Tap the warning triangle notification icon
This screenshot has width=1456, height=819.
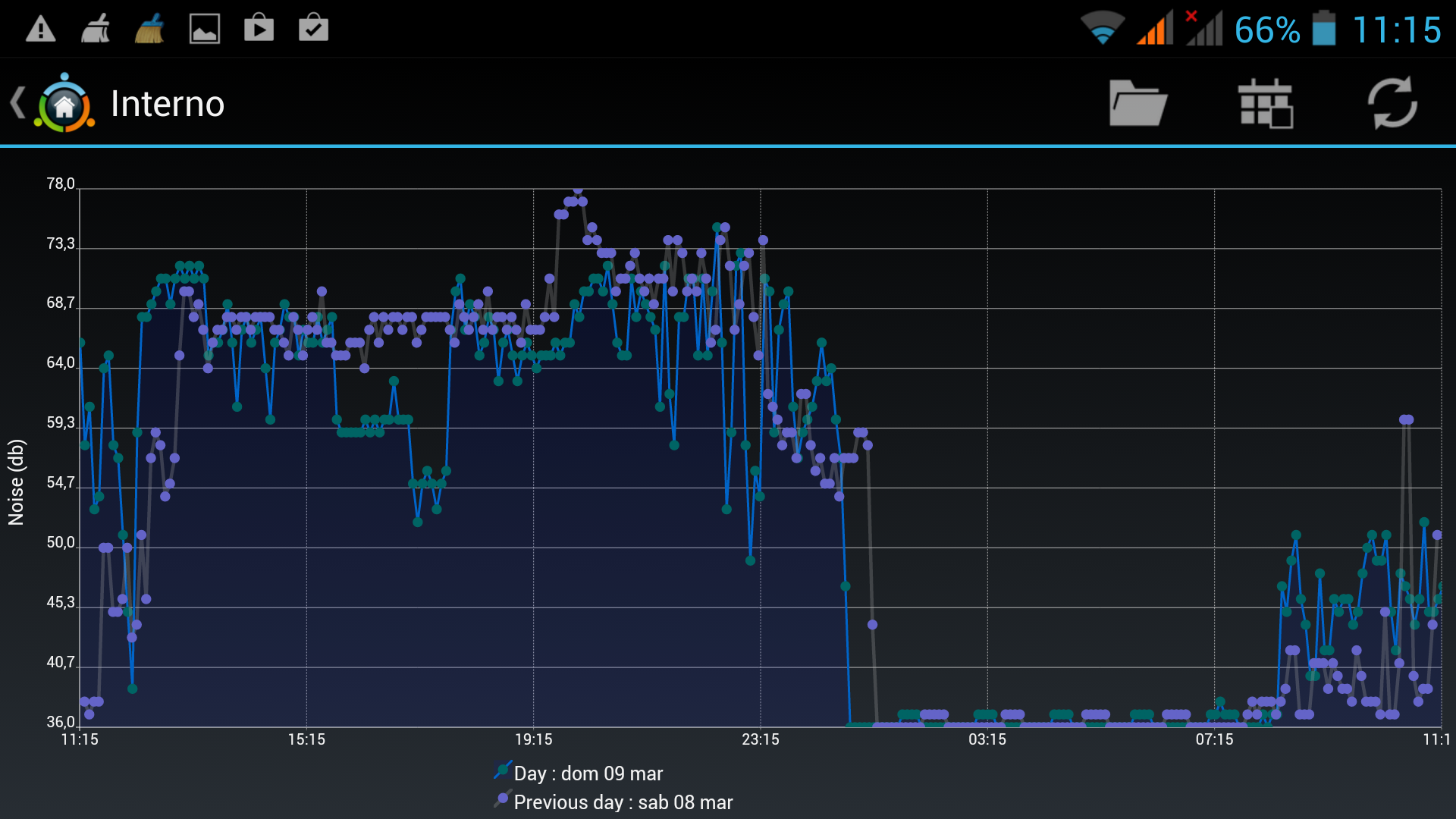(x=41, y=30)
